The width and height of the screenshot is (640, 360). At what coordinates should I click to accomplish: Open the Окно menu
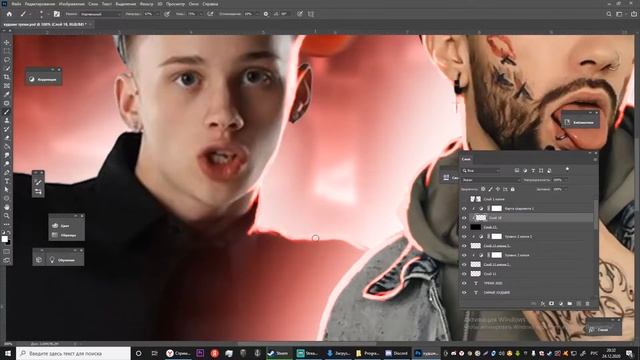tap(193, 4)
